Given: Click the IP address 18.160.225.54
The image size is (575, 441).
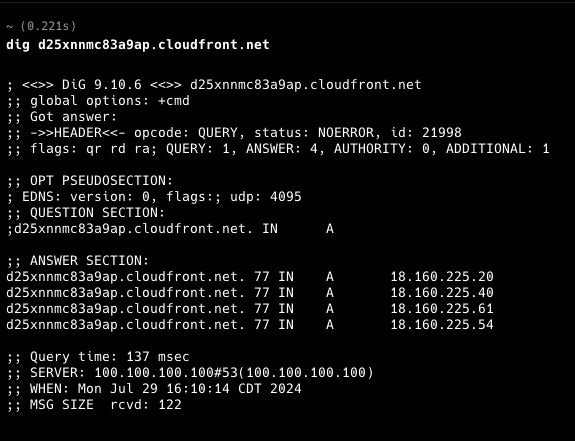Looking at the screenshot, I should pos(442,325).
